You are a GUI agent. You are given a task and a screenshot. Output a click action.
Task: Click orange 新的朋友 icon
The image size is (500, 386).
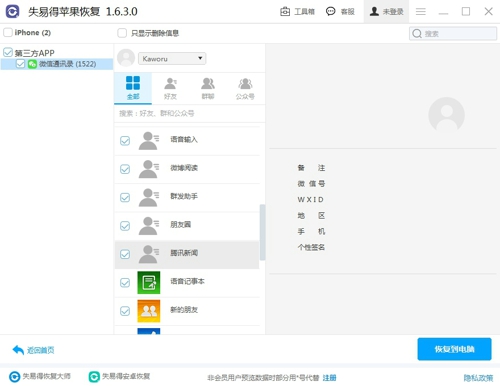149,311
